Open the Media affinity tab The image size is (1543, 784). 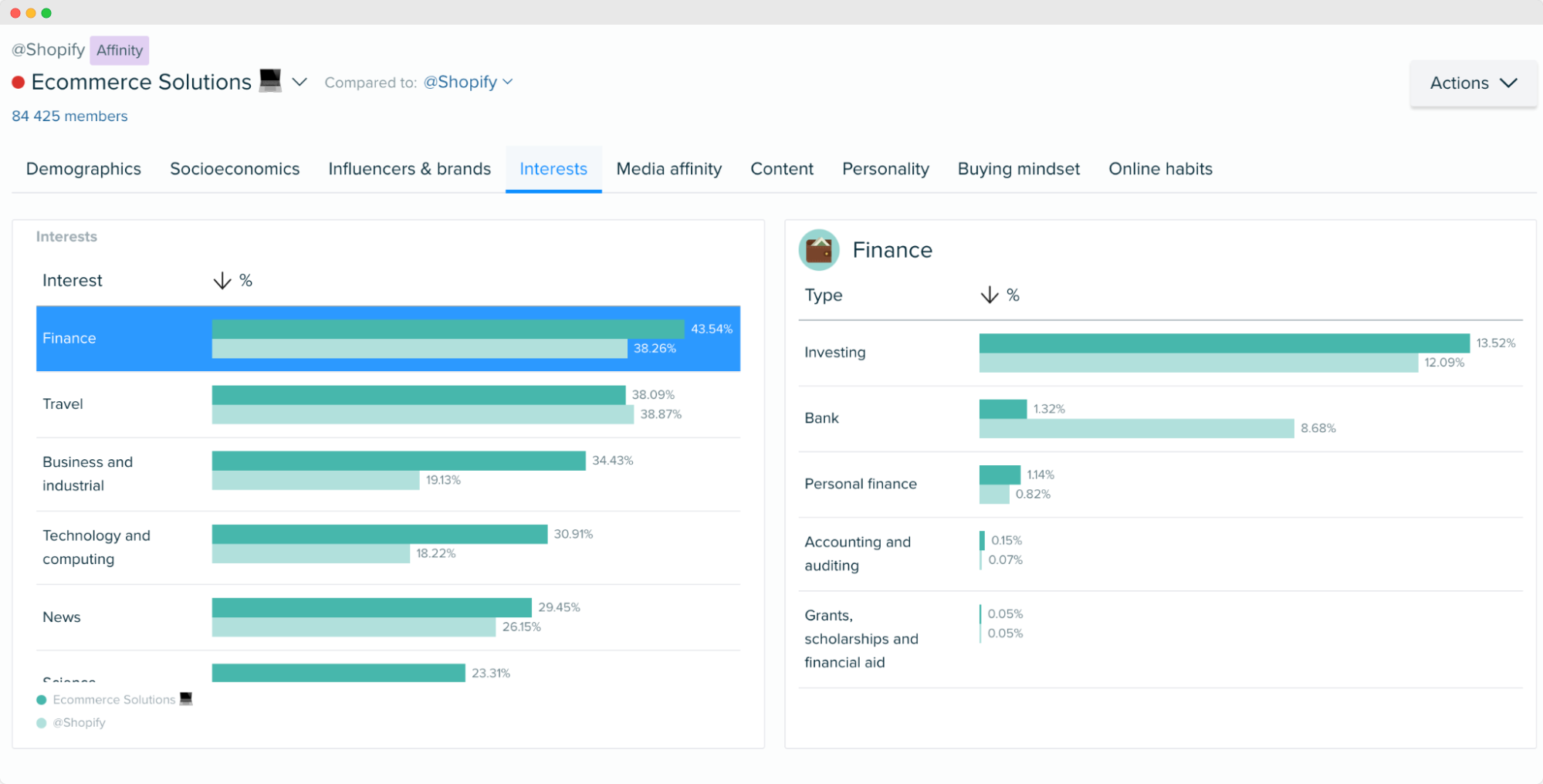point(669,169)
